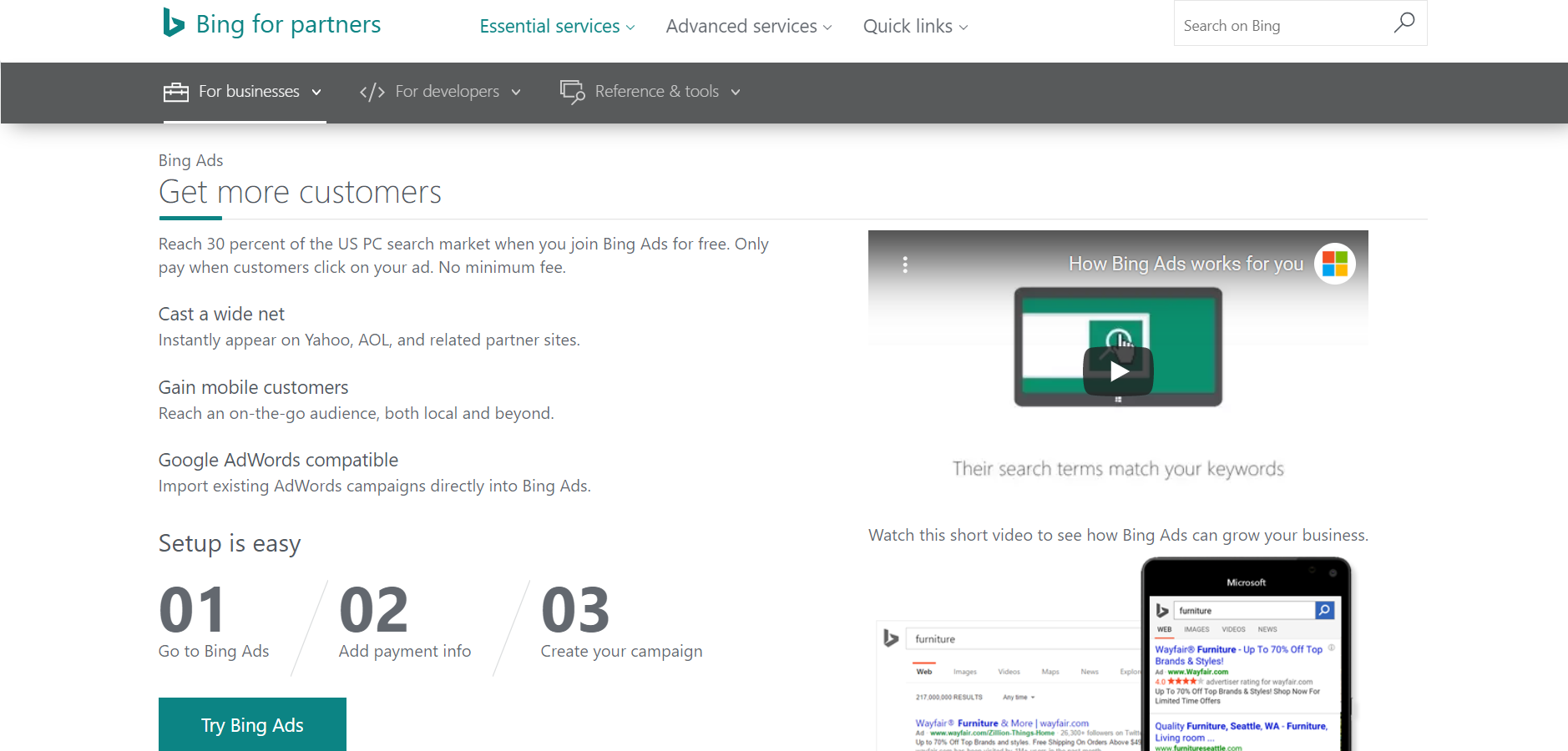Click the Bing logo icon
Screen dimensions: 1568x751
(x=173, y=23)
